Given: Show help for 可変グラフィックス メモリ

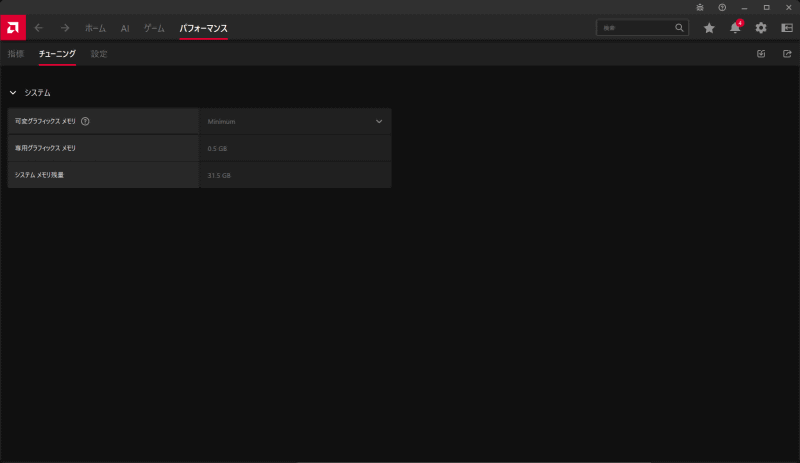Looking at the screenshot, I should click(x=85, y=121).
